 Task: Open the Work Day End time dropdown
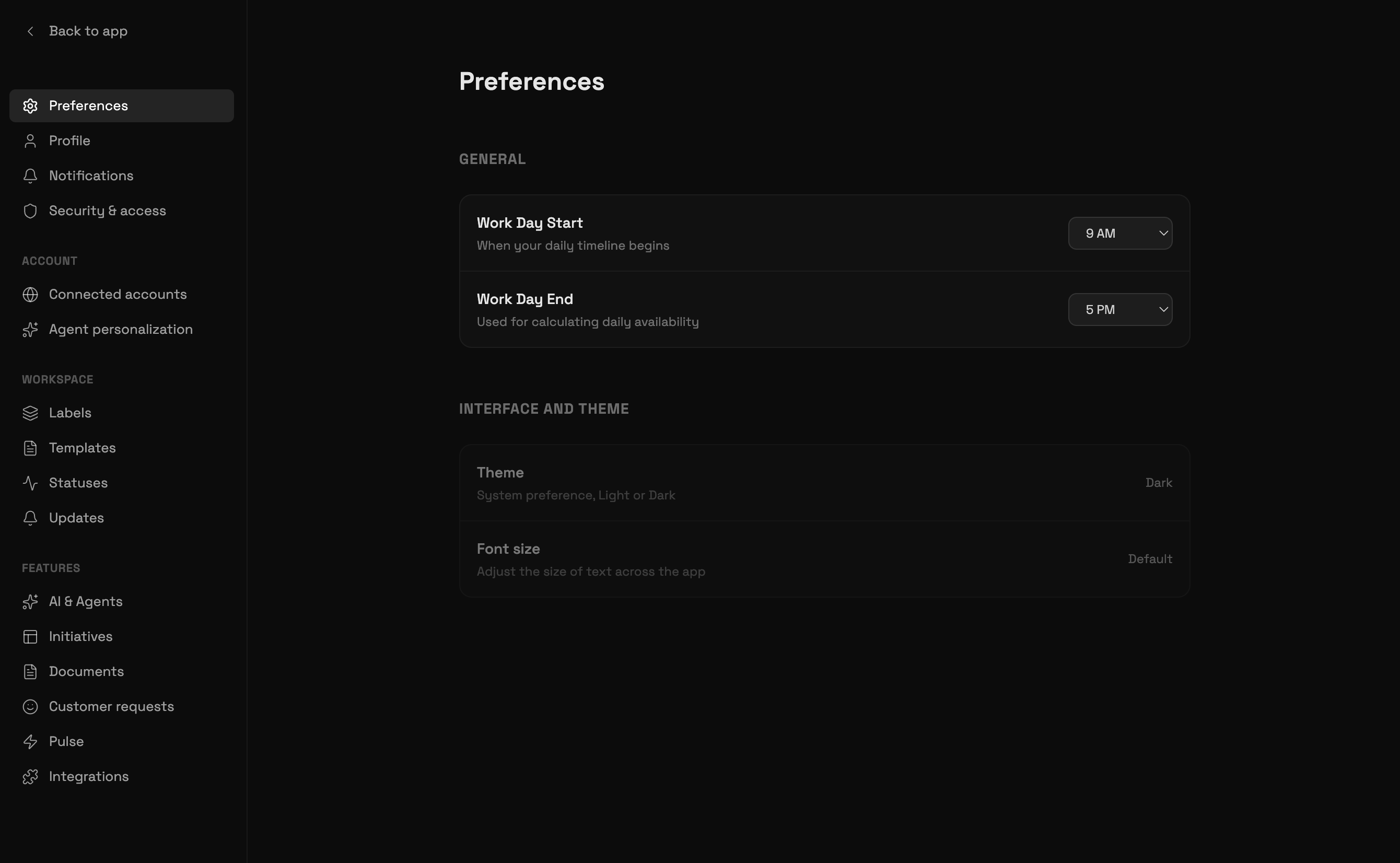[x=1120, y=310]
